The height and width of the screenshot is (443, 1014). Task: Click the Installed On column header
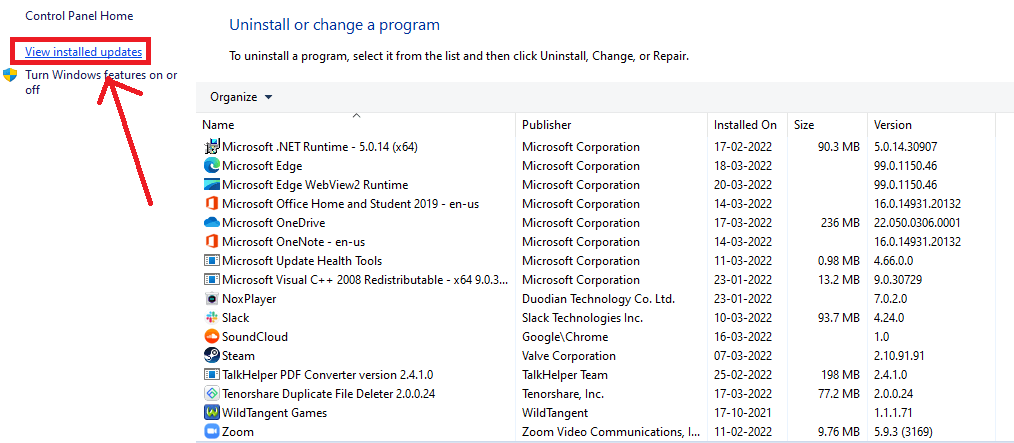coord(744,125)
